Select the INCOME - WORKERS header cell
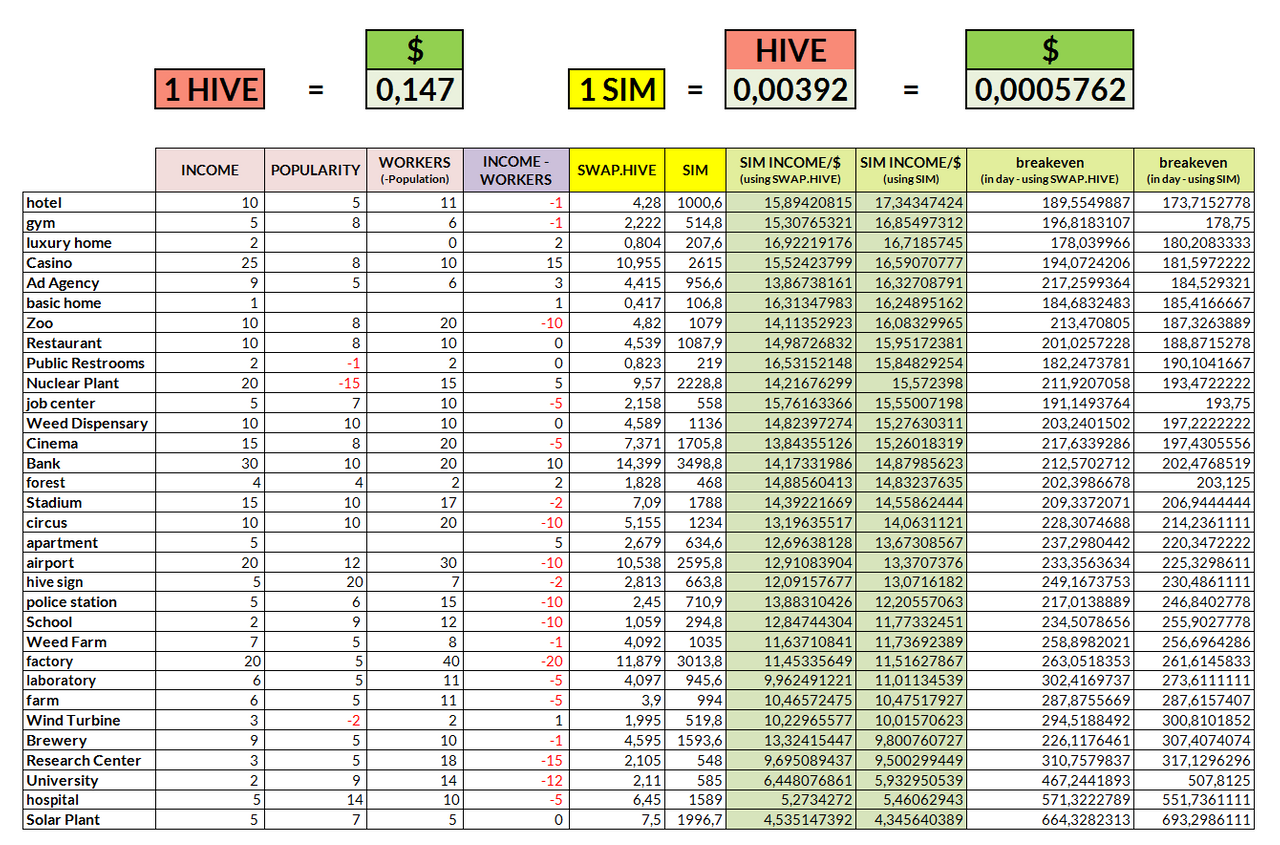 [x=517, y=170]
